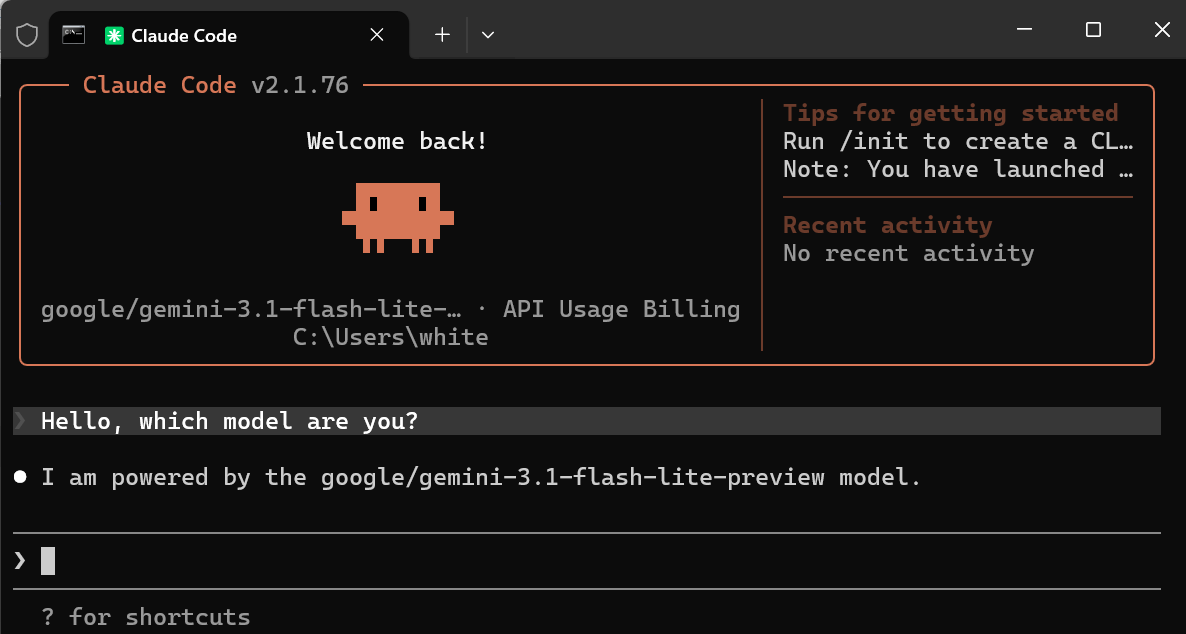Click the command input line at the prompt
This screenshot has height=634, width=1186.
(48, 560)
